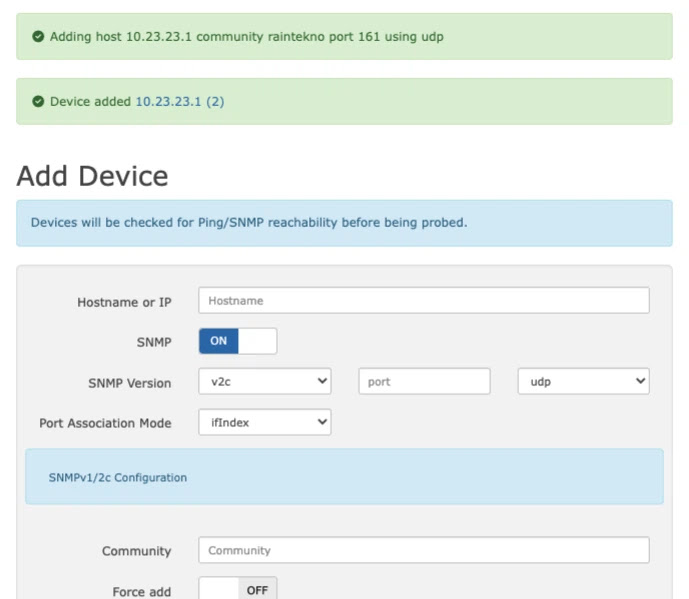The height and width of the screenshot is (599, 689).
Task: Focus the Hostname input field
Action: [423, 300]
